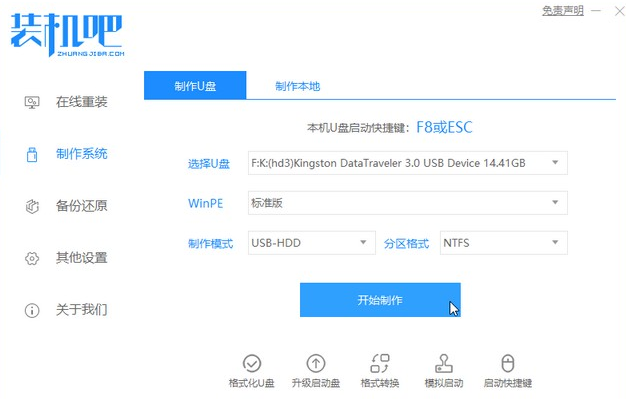
Task: Click the 制作系统 USB drive icon
Action: click(x=32, y=154)
